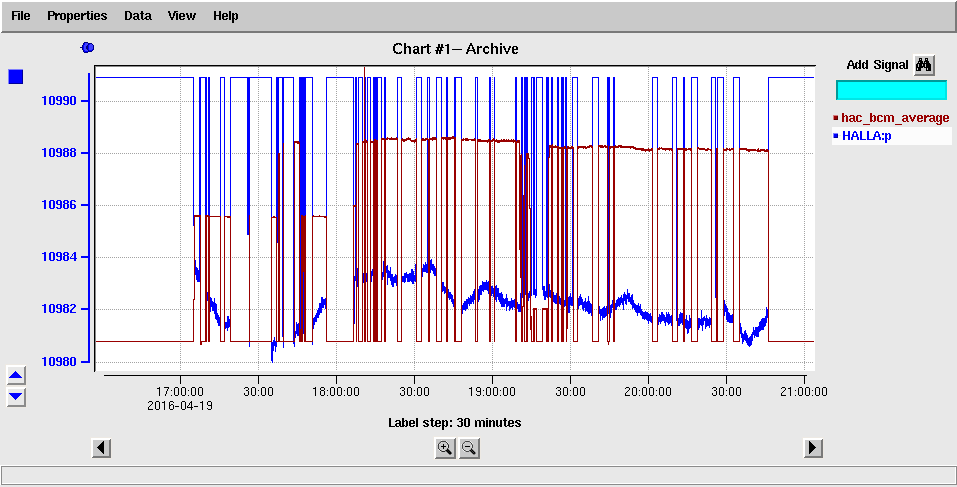
Task: Click the 20:00:00 time axis label
Action: (x=648, y=391)
